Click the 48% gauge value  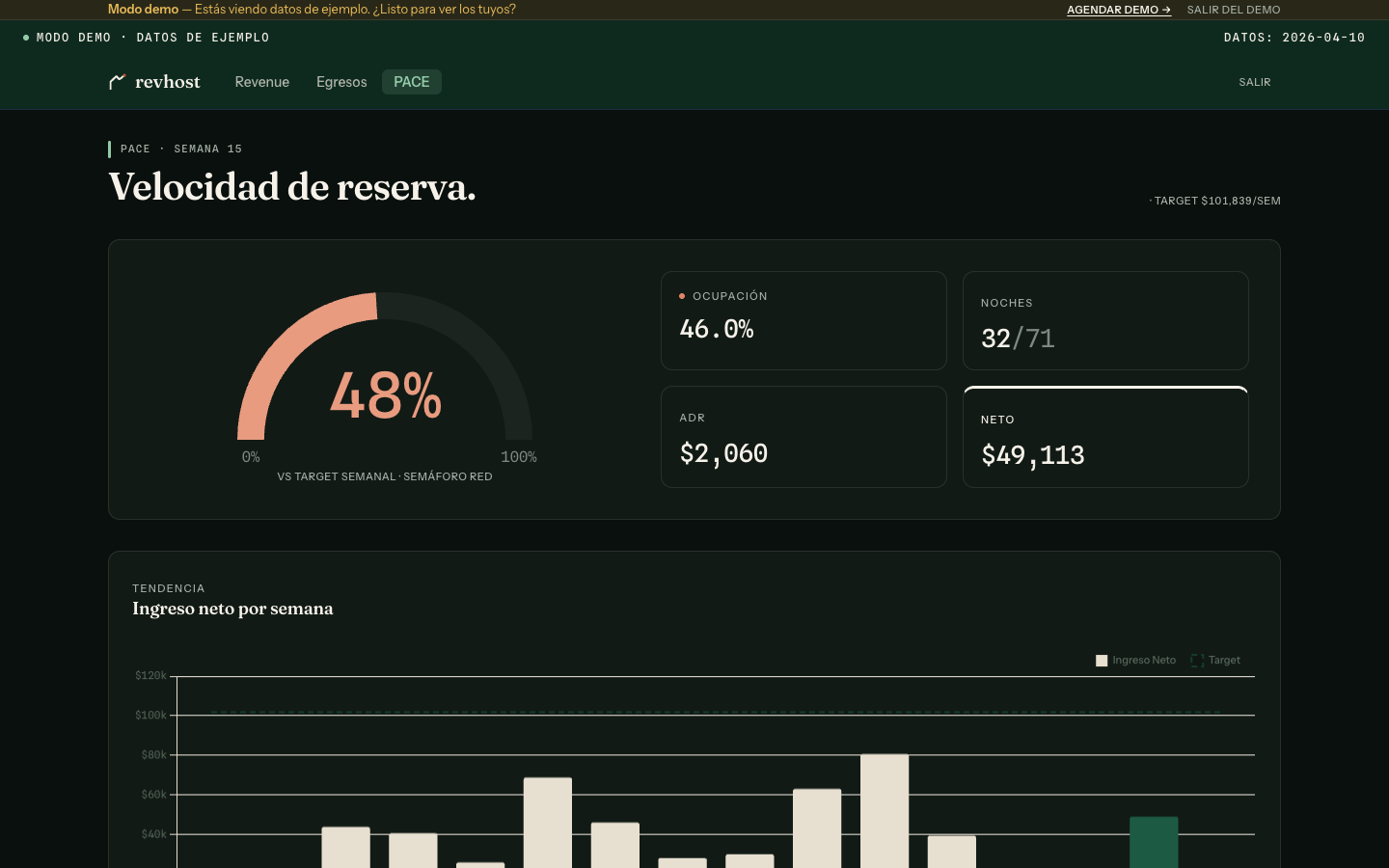[x=386, y=395]
